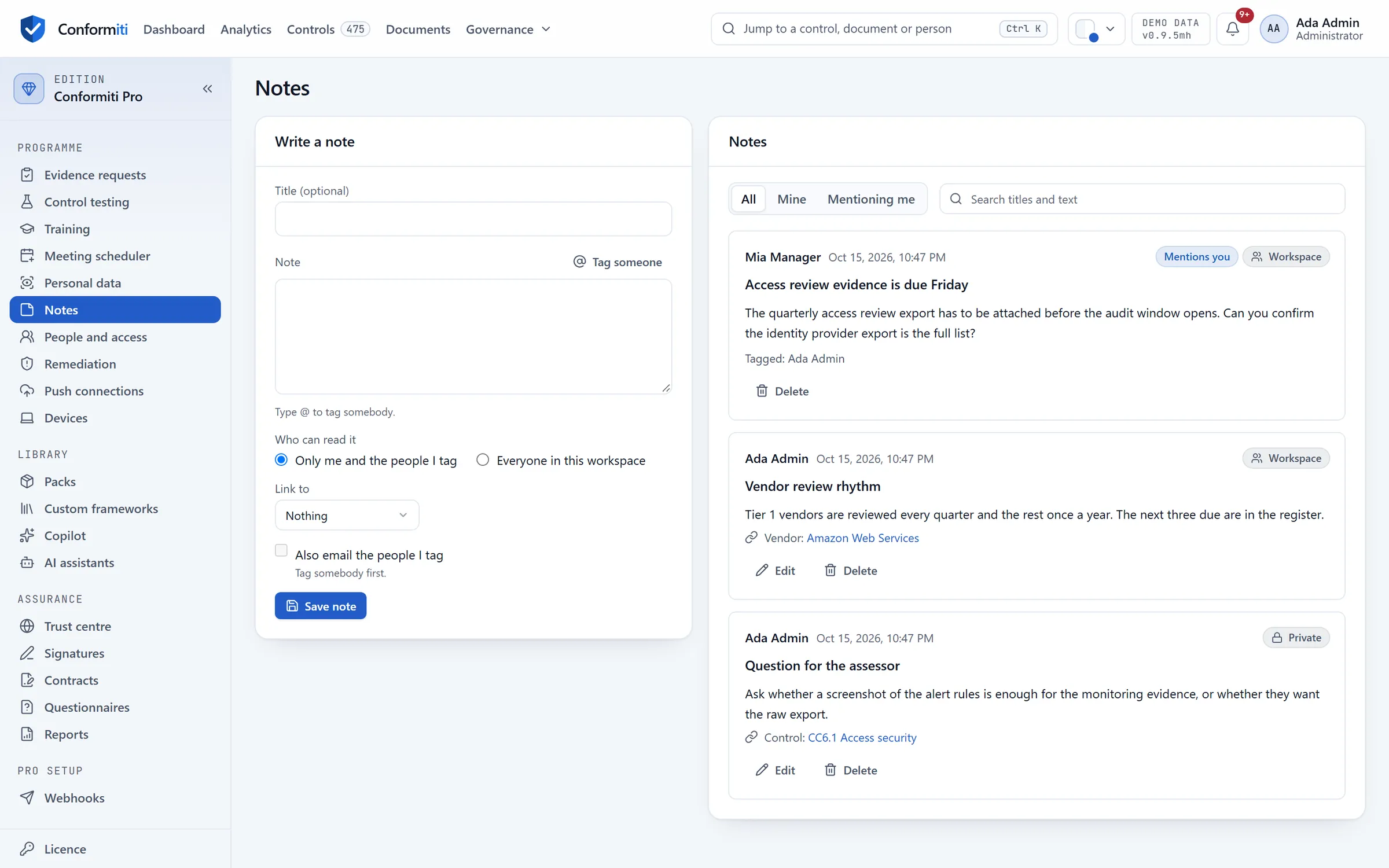The image size is (1389, 868).
Task: Select 'Only me and the people I tag'
Action: [x=281, y=460]
